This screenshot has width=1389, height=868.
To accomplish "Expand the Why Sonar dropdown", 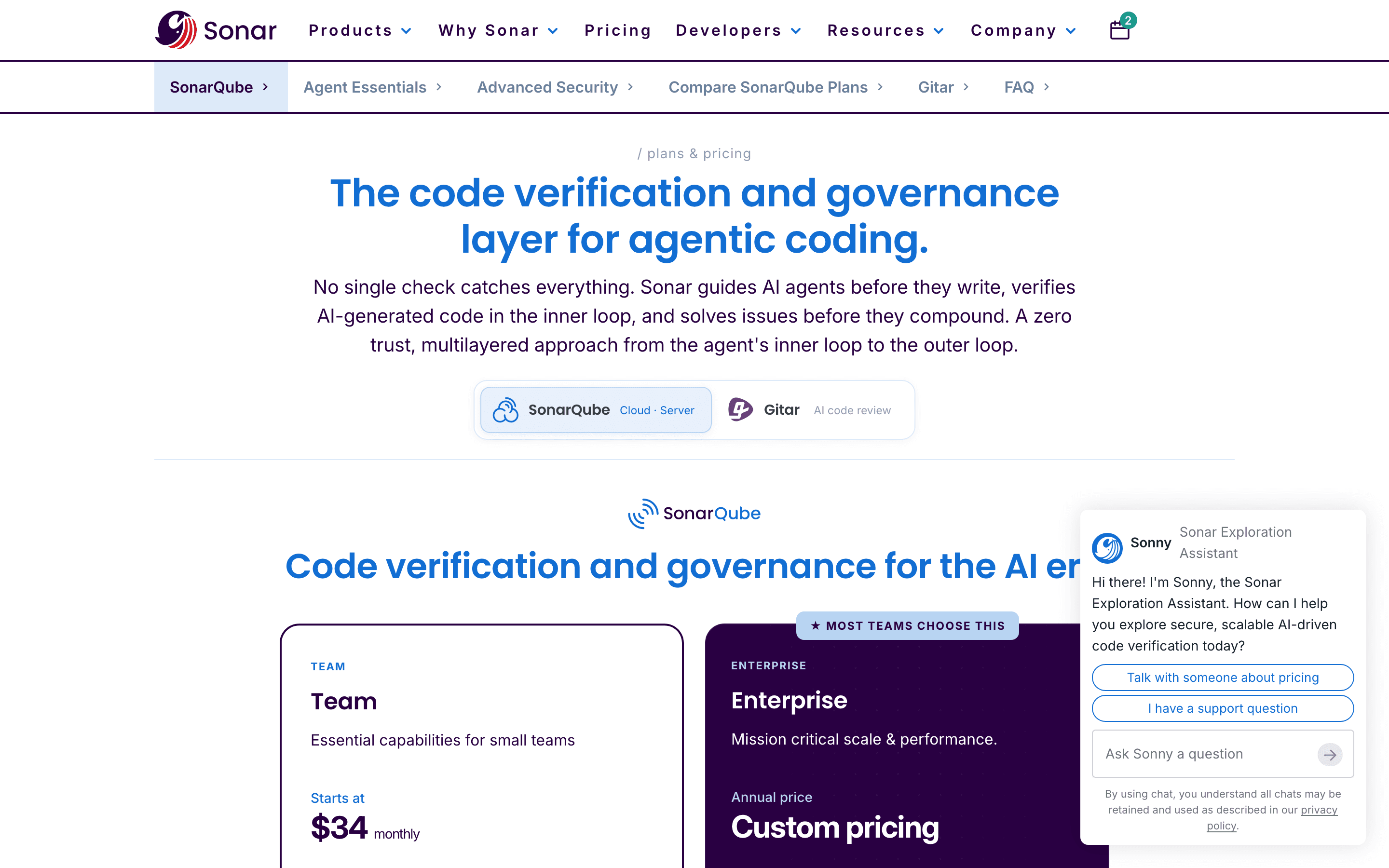I will 498,30.
